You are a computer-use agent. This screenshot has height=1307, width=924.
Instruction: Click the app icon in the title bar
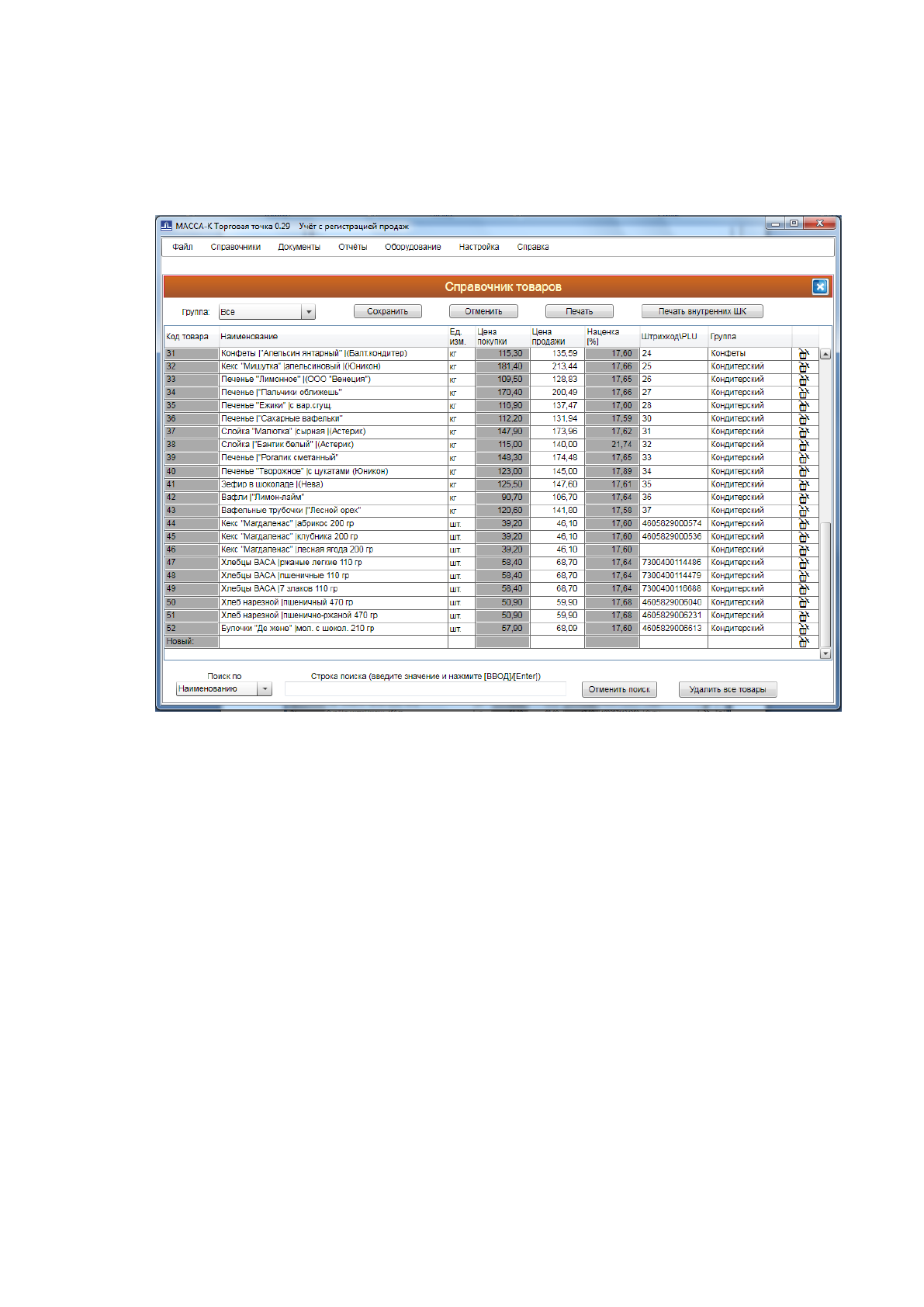(166, 226)
